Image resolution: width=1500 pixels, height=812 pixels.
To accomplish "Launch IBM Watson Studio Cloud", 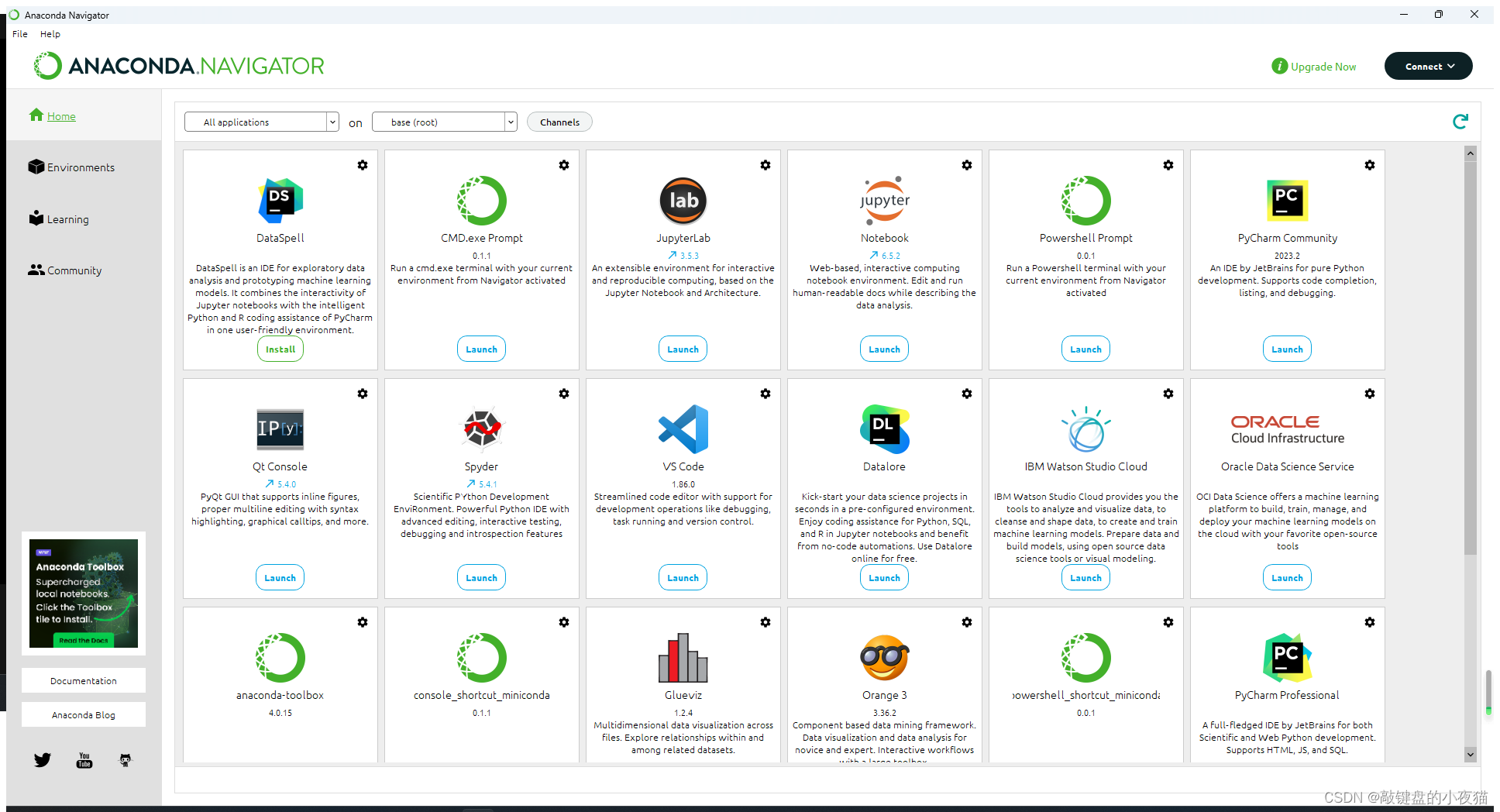I will tap(1086, 578).
